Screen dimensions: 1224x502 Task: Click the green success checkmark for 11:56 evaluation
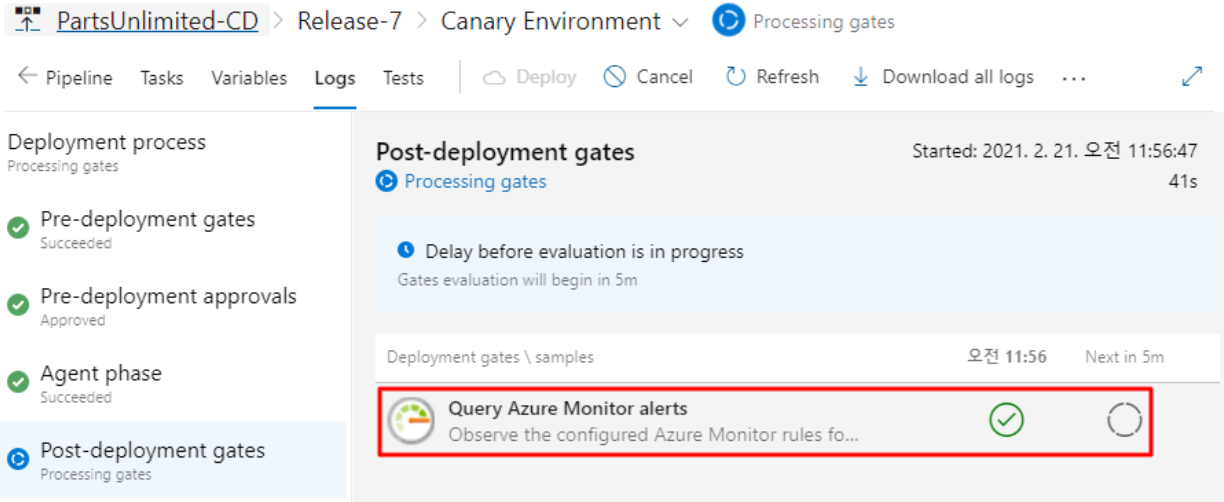click(1007, 421)
